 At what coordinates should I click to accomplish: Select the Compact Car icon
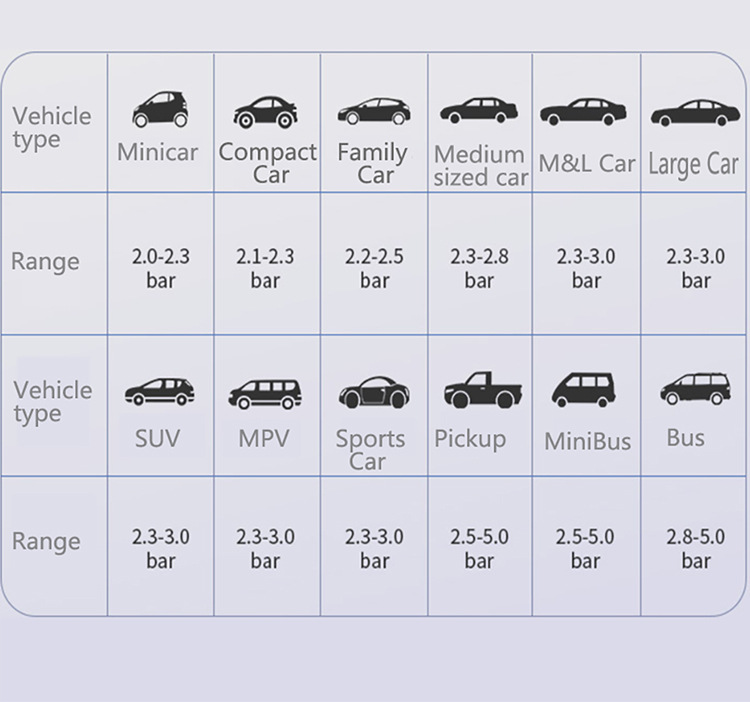(264, 111)
